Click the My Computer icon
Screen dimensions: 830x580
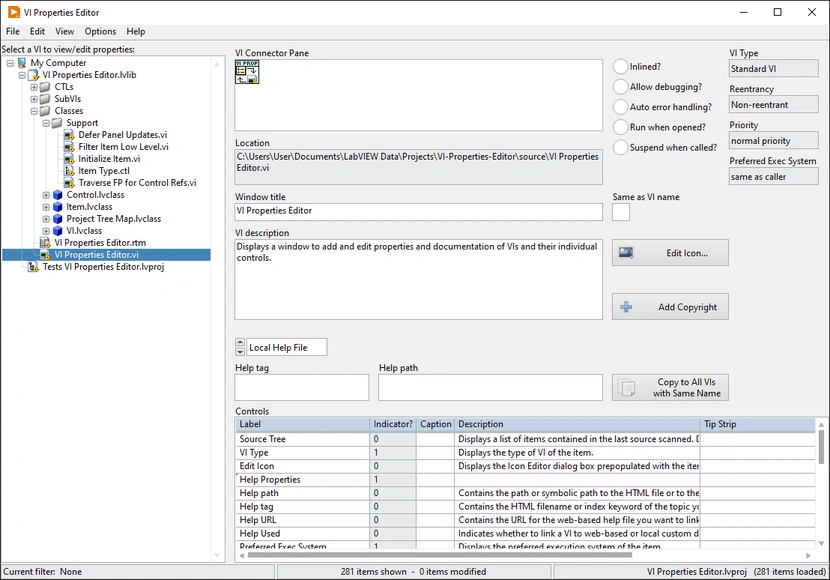(22, 62)
